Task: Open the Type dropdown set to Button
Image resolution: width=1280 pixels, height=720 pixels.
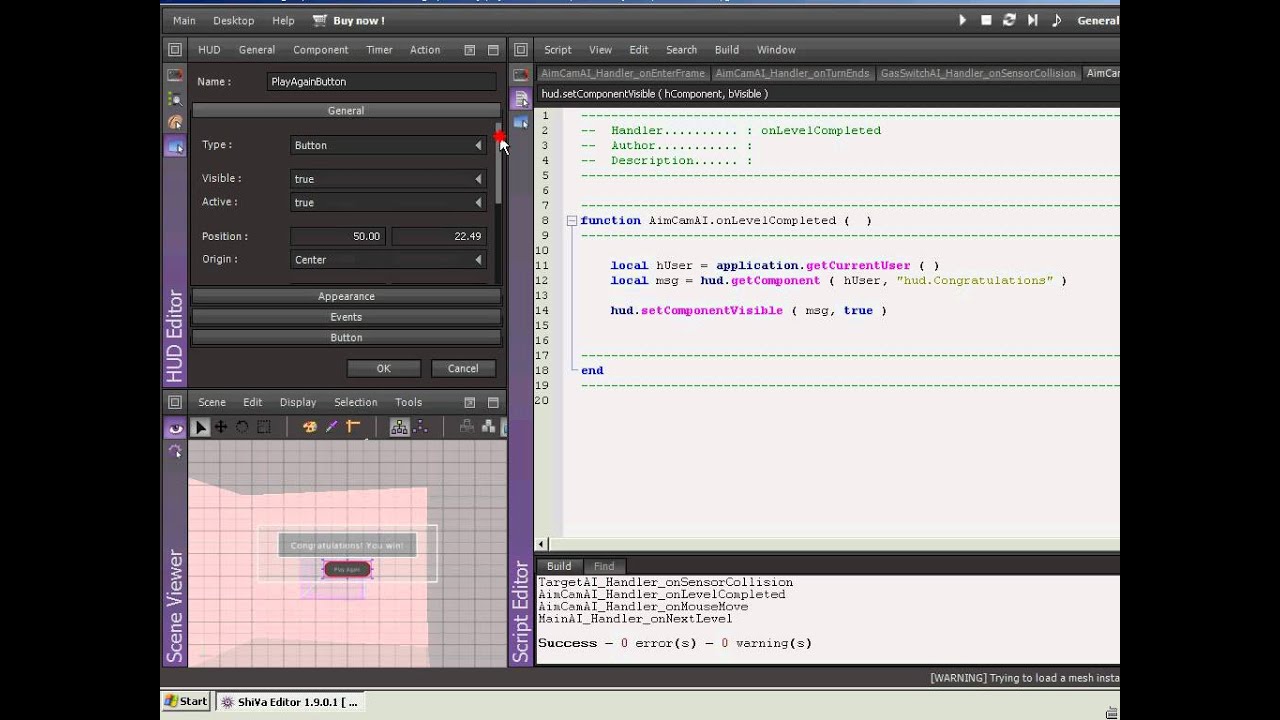Action: point(388,145)
